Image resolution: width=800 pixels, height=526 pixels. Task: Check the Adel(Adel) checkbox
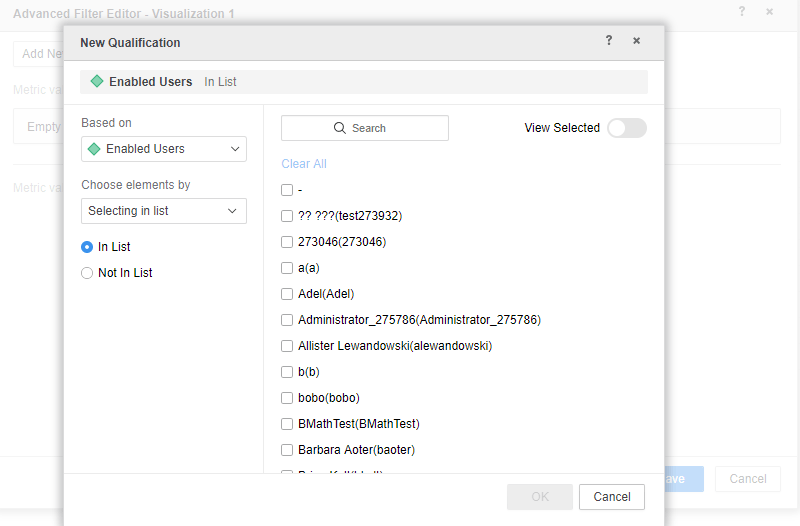(287, 294)
